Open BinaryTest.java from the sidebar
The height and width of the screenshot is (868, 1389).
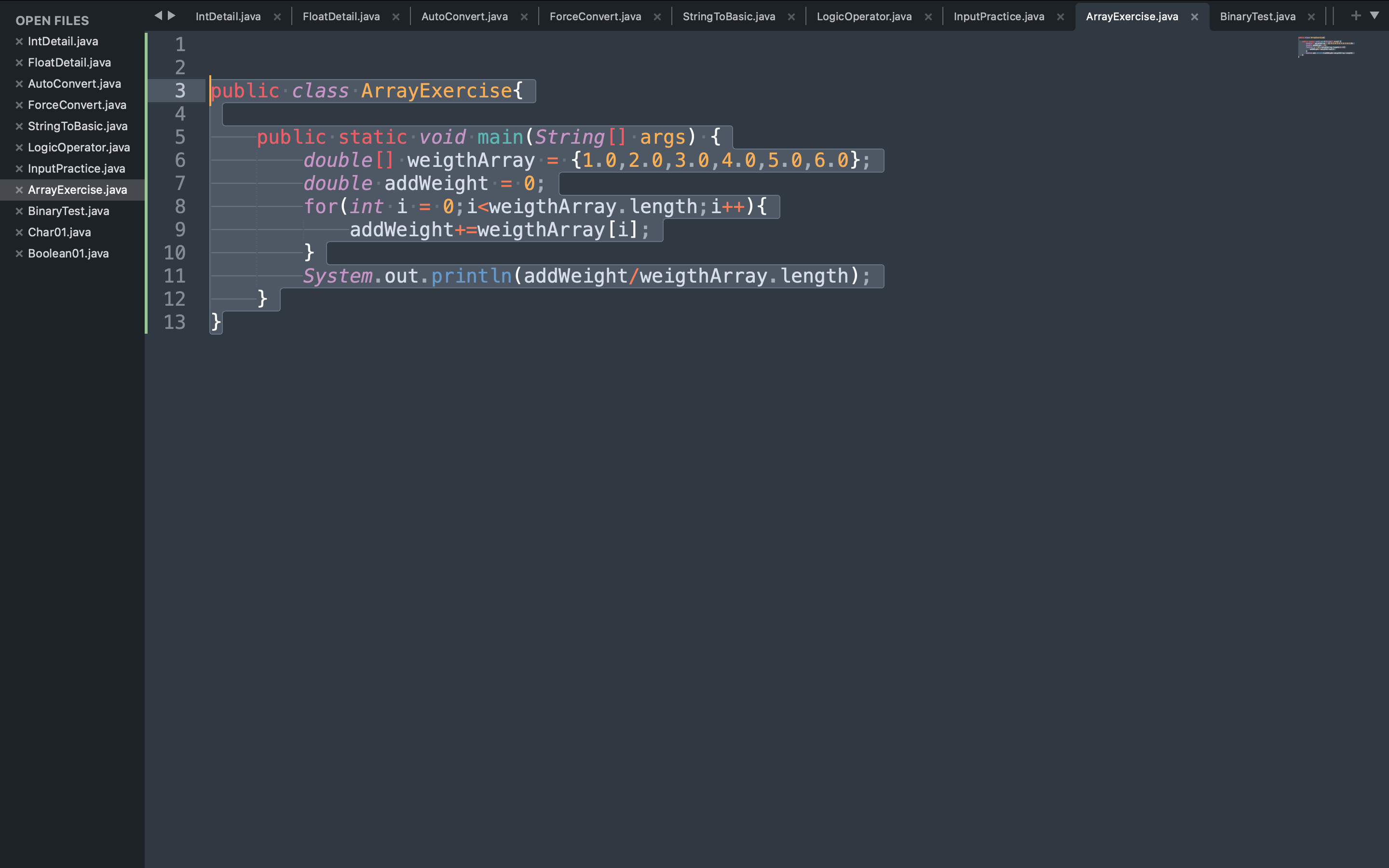coord(68,211)
